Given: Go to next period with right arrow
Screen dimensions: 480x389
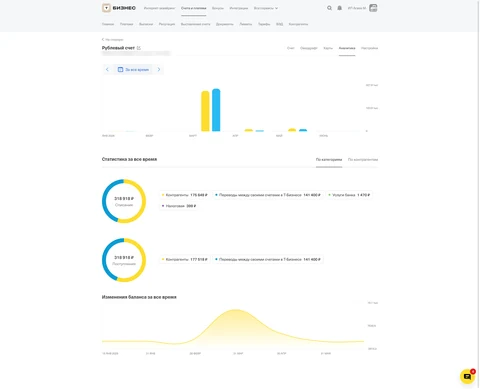Looking at the screenshot, I should point(159,69).
